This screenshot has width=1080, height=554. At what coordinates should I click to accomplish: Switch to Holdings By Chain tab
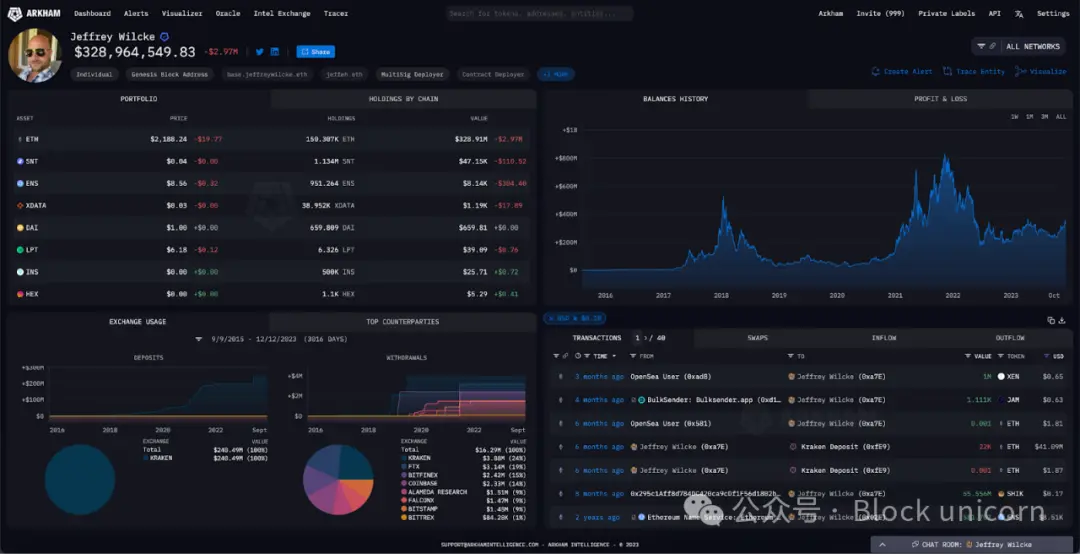point(402,99)
